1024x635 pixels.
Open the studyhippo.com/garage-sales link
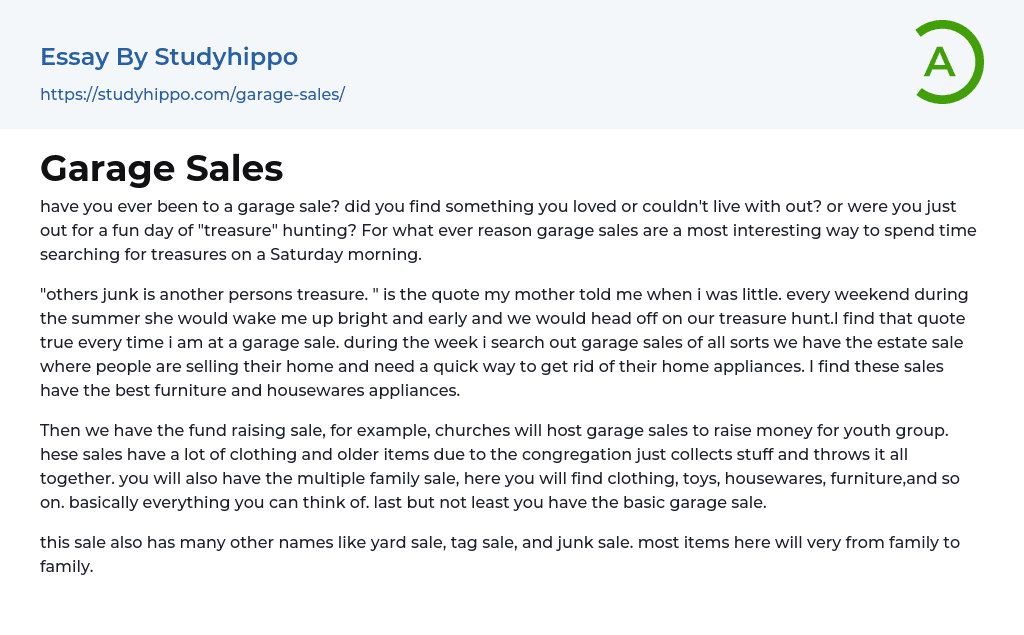192,94
